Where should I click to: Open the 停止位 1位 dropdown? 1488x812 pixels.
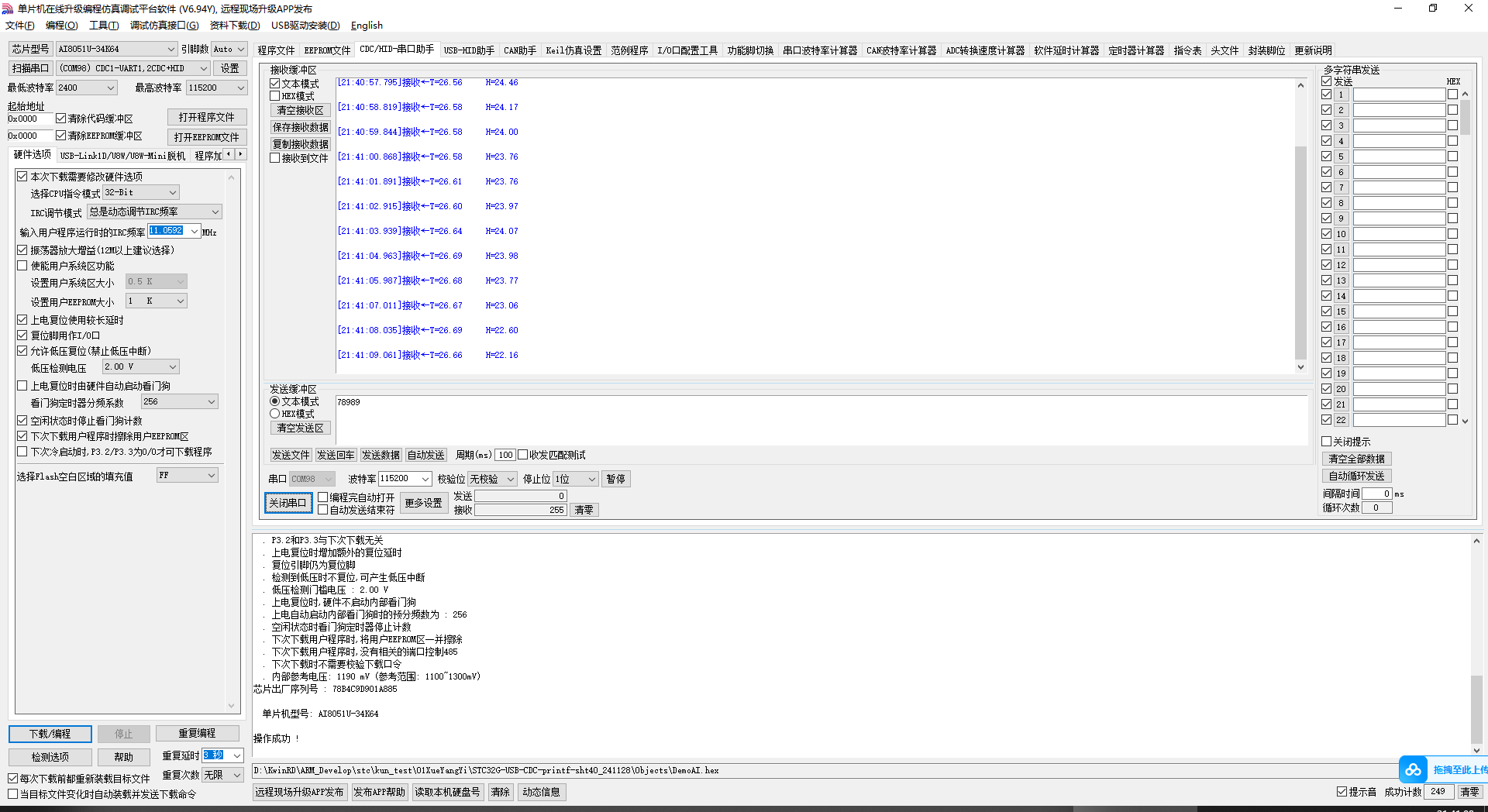(x=576, y=479)
